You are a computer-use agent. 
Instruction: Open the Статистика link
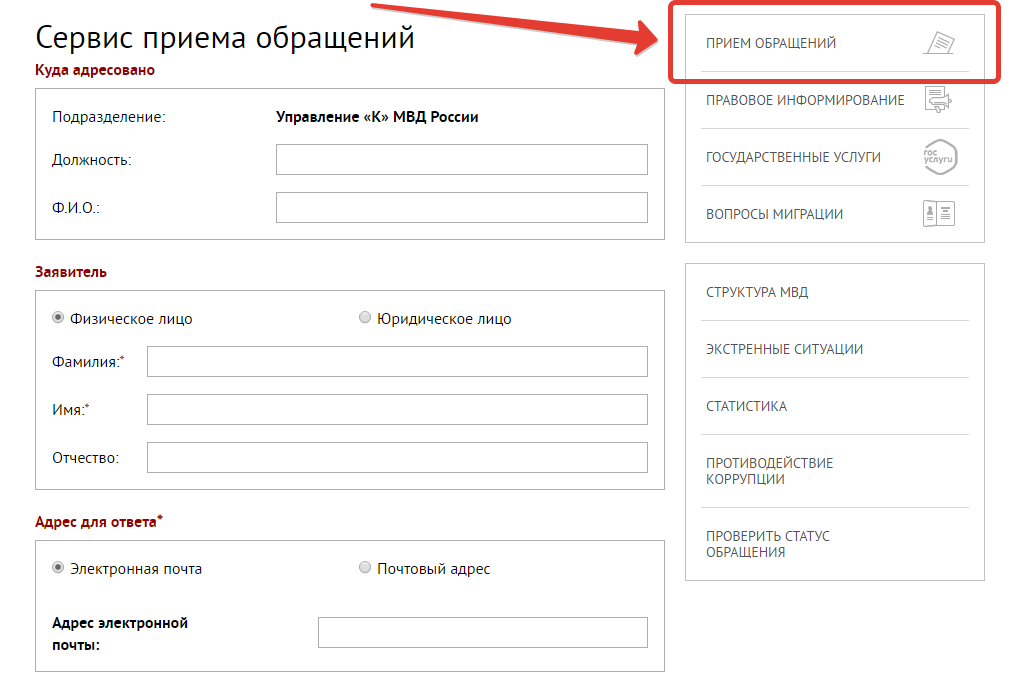pyautogui.click(x=746, y=406)
